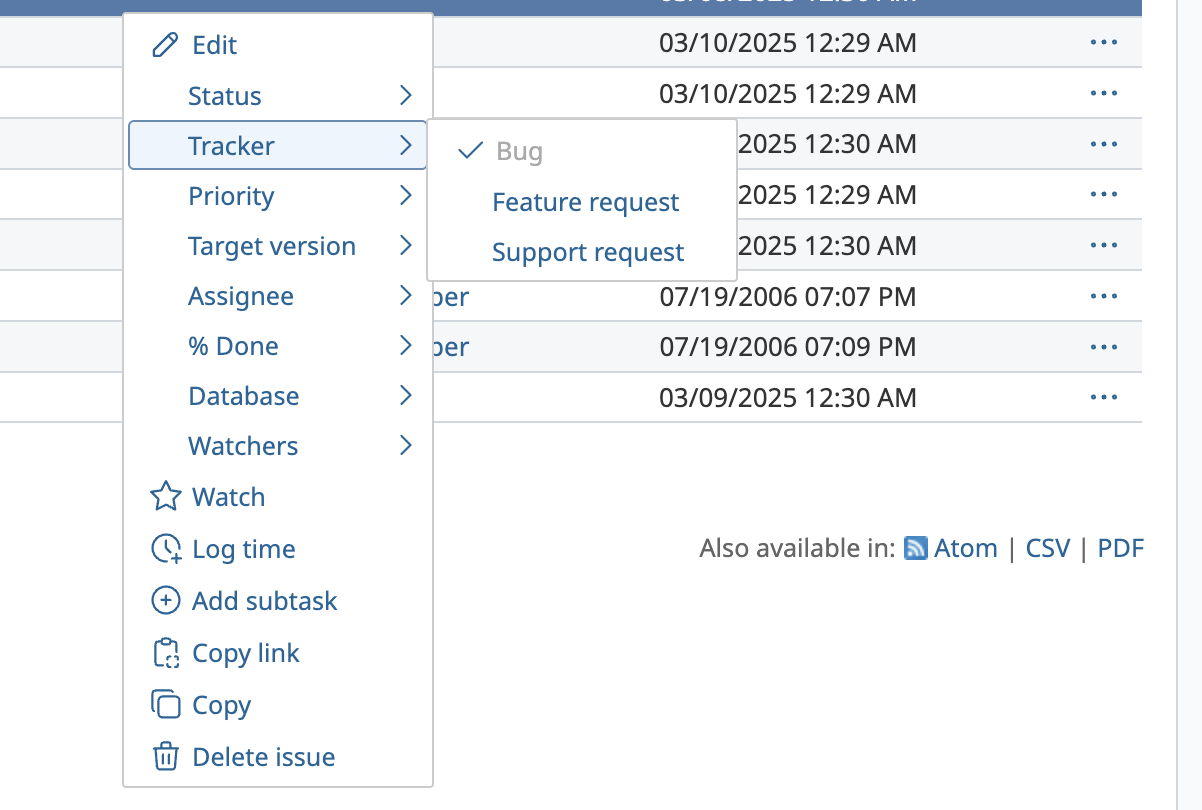
Task: Click the star Watch icon
Action: point(165,497)
